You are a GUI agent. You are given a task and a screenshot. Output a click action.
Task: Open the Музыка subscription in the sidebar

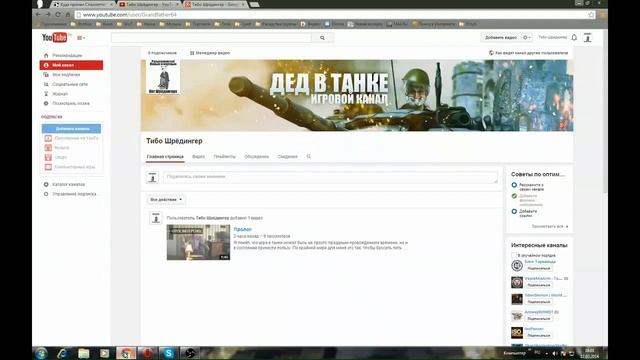(x=62, y=148)
